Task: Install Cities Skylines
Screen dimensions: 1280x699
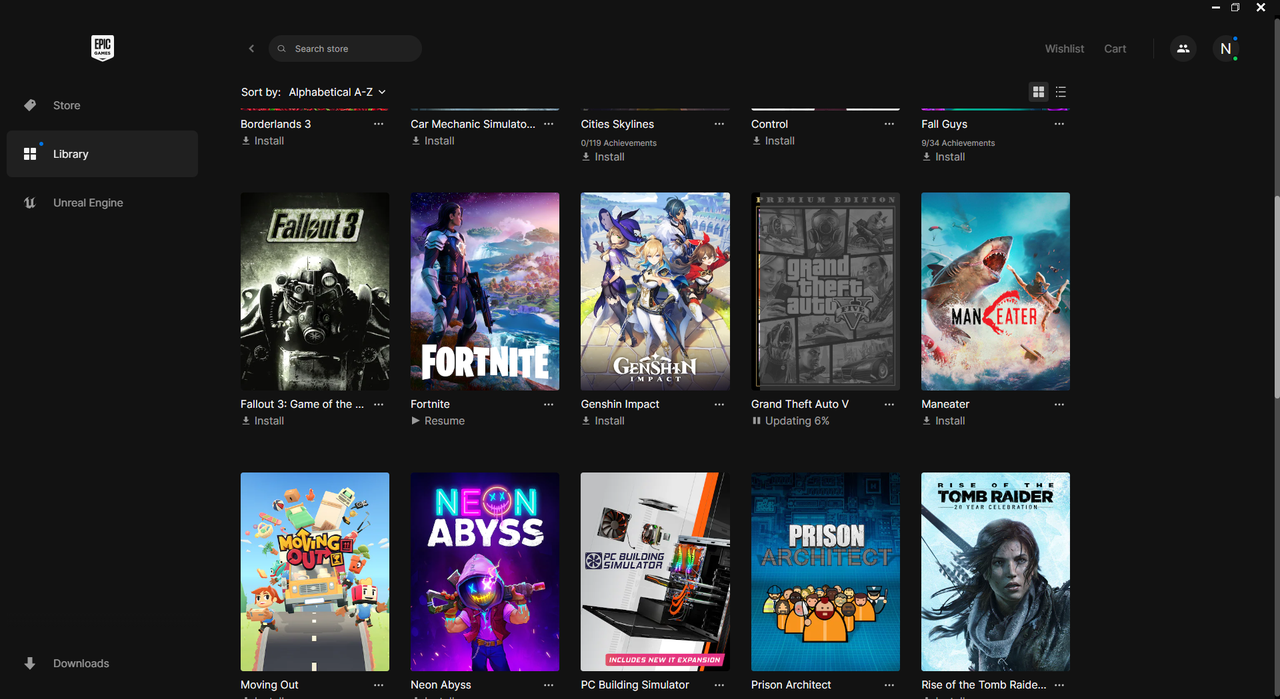Action: pos(603,157)
